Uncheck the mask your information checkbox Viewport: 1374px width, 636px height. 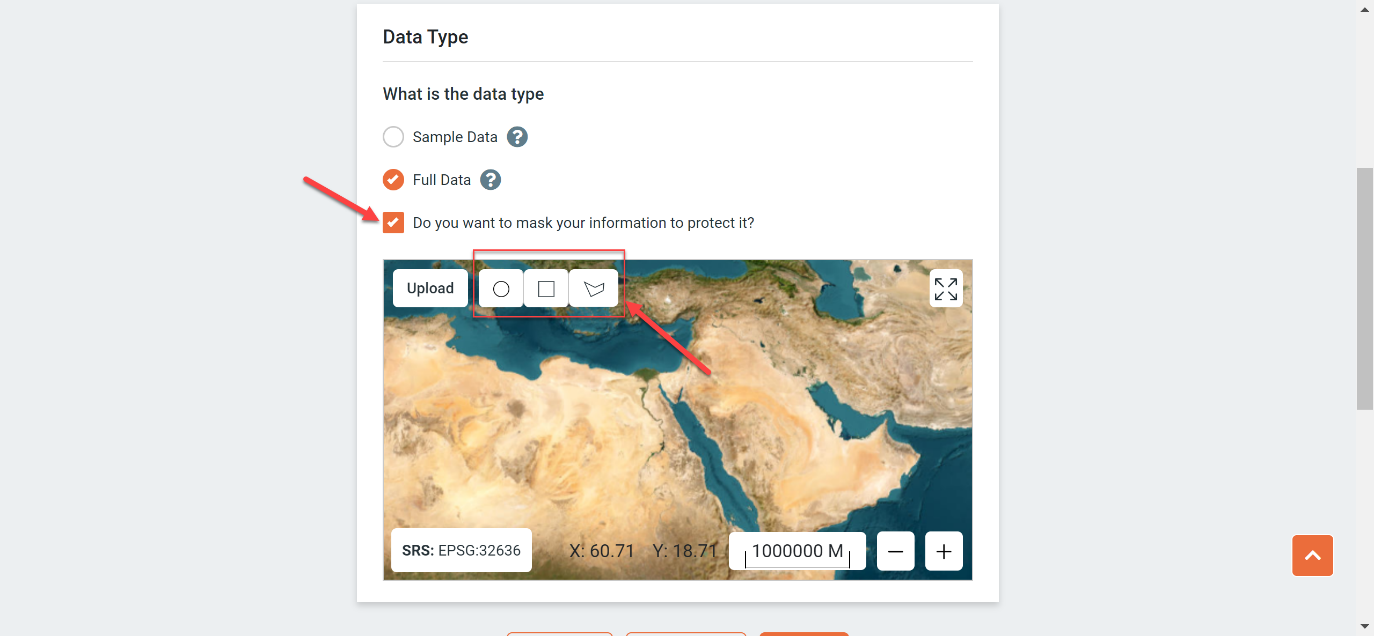[x=394, y=222]
